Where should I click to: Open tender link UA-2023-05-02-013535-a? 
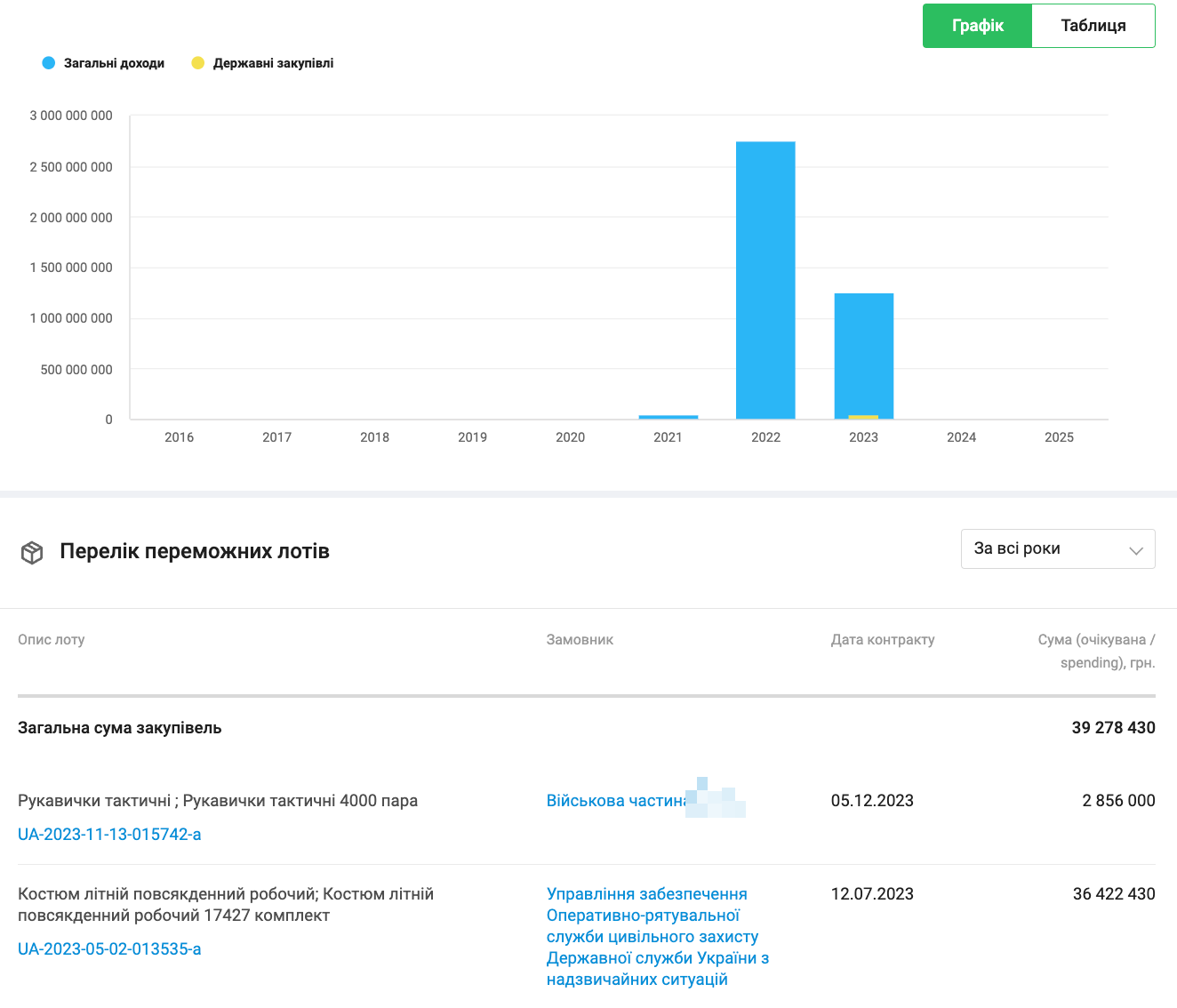click(x=109, y=948)
